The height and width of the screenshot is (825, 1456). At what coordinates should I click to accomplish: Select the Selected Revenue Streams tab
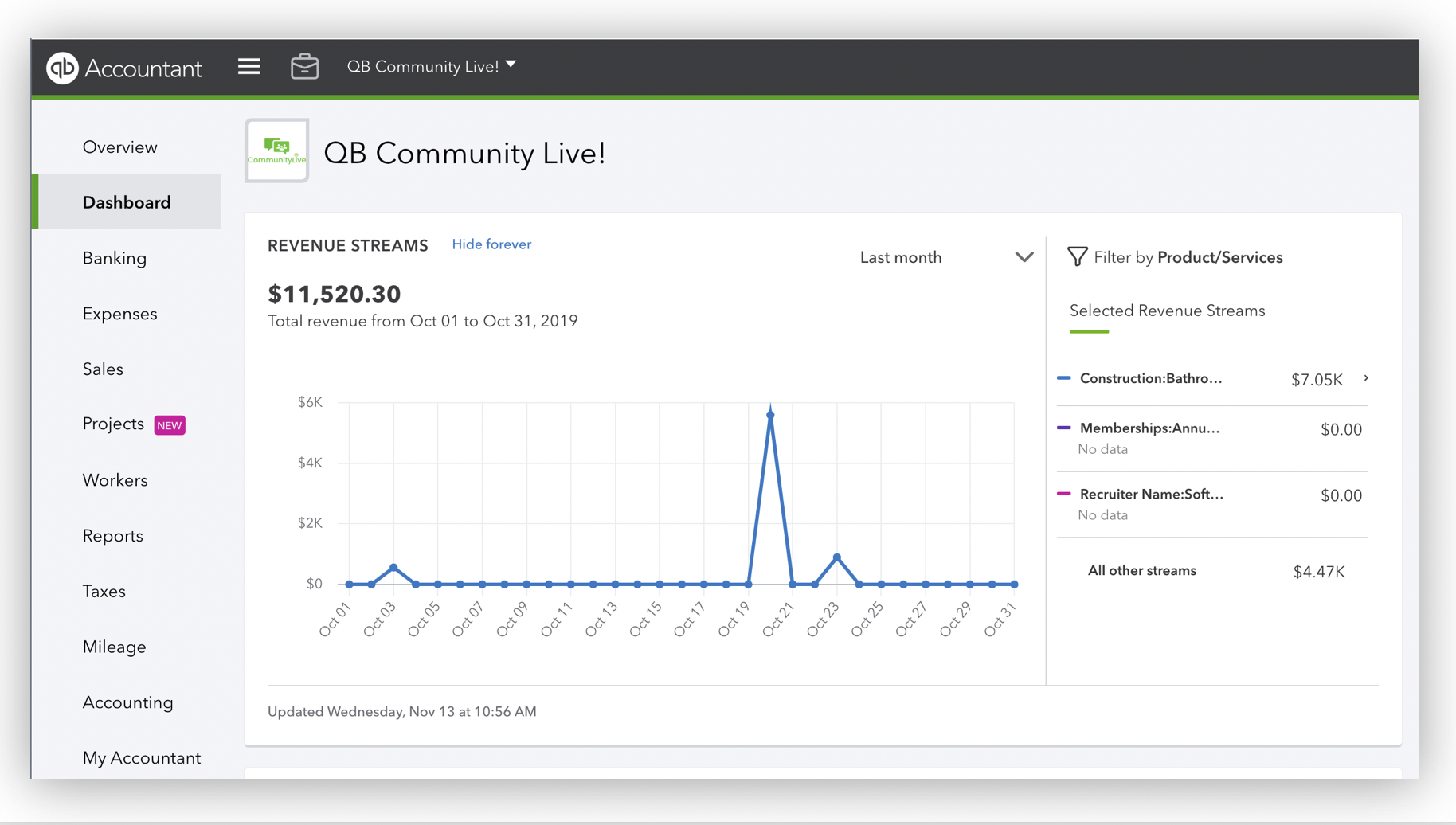coord(1167,311)
